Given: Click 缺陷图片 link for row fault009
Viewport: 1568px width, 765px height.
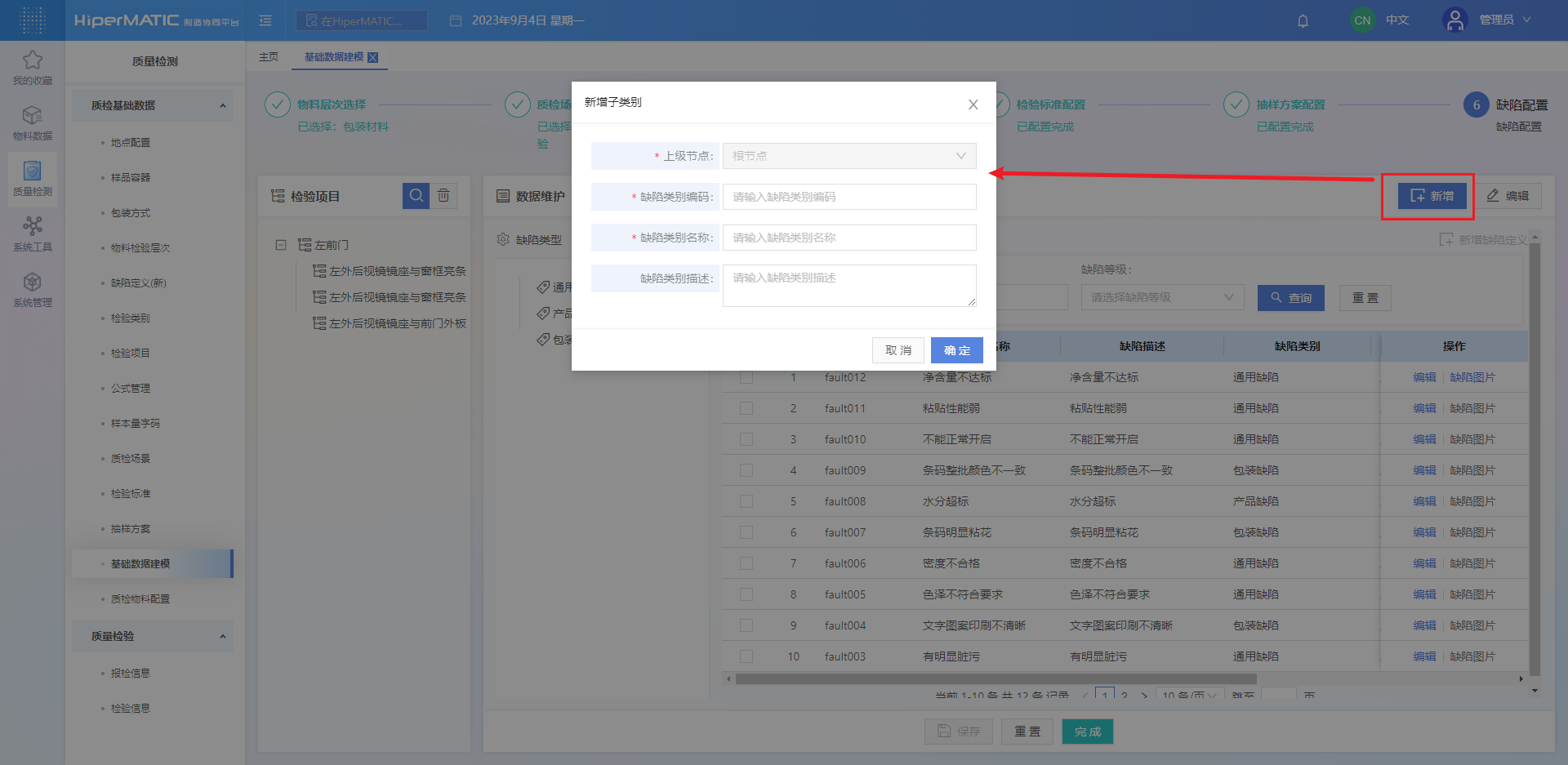Looking at the screenshot, I should 1472,470.
